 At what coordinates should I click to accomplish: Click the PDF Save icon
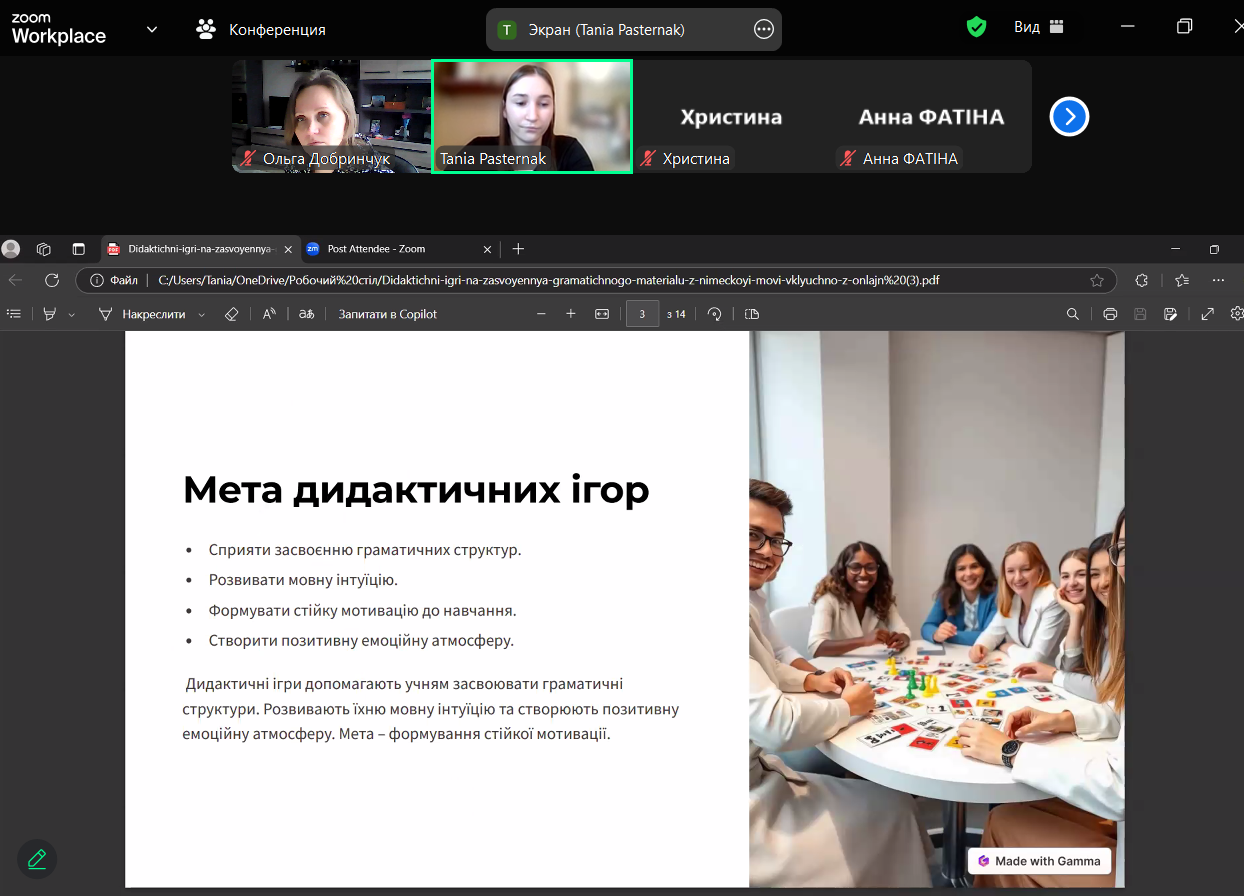[1140, 314]
